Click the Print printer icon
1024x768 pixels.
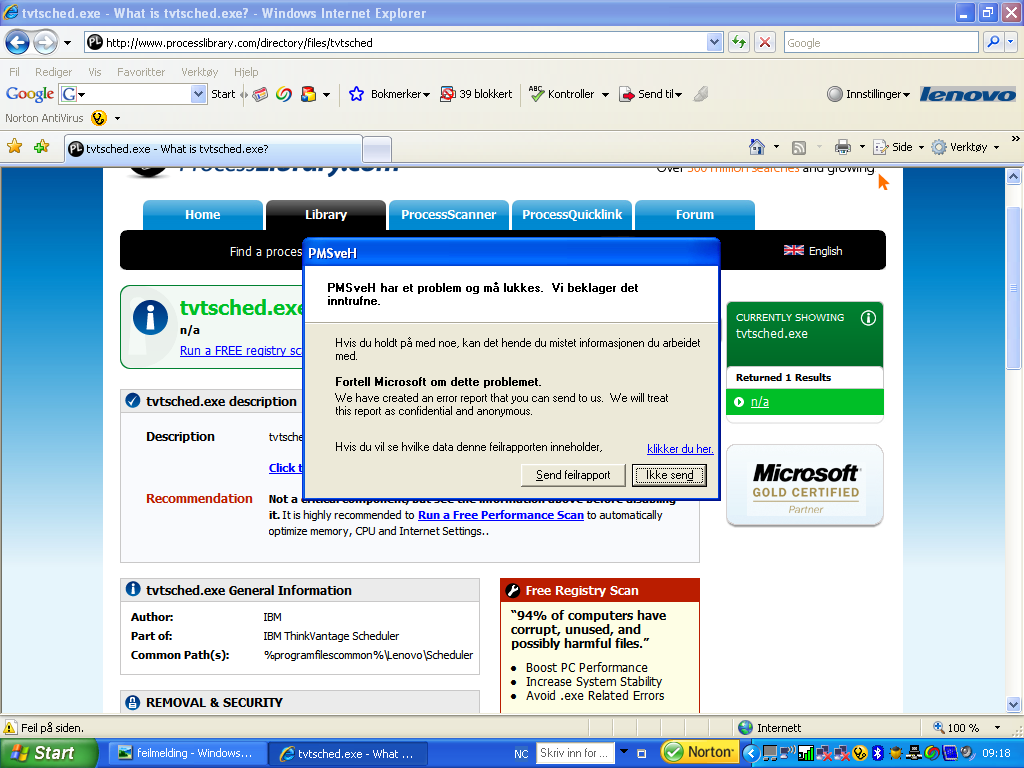(x=843, y=147)
